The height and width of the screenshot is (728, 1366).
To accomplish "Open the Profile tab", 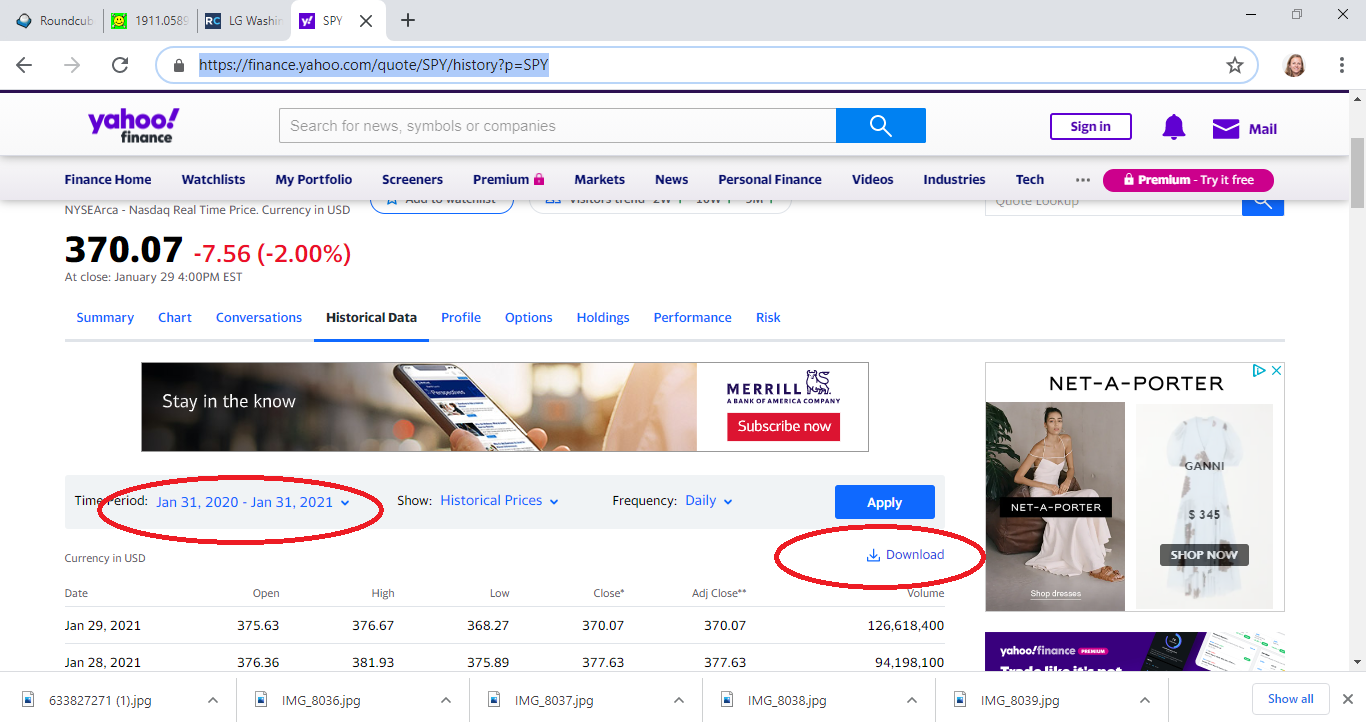I will pos(461,317).
